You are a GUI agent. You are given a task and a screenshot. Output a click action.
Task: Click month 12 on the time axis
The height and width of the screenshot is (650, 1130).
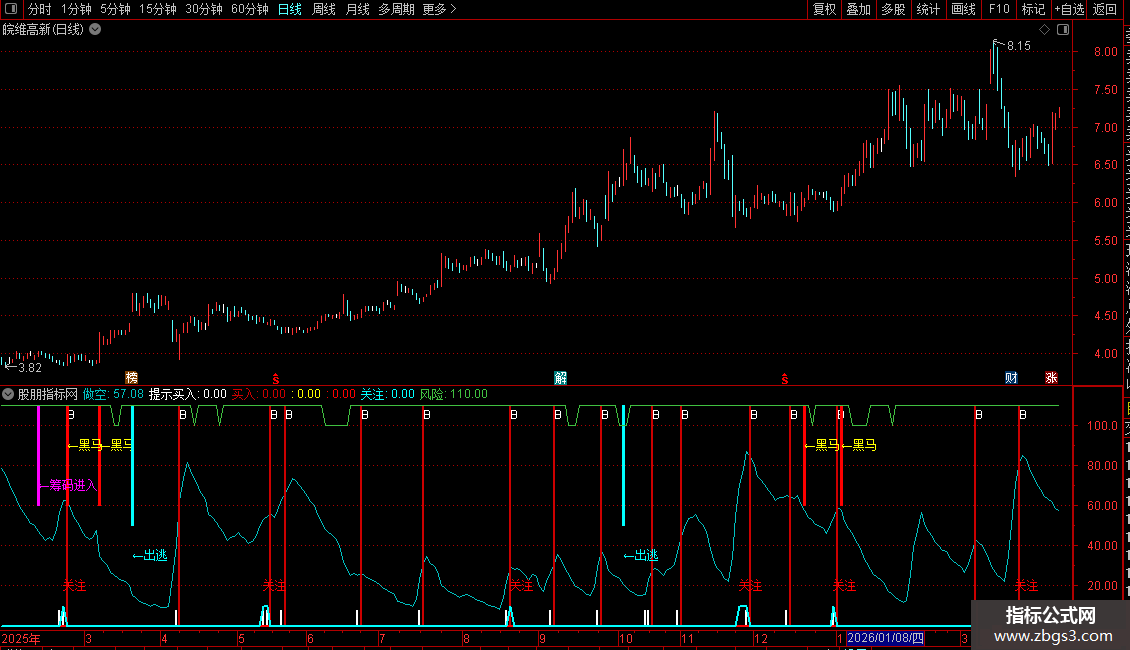pyautogui.click(x=760, y=638)
